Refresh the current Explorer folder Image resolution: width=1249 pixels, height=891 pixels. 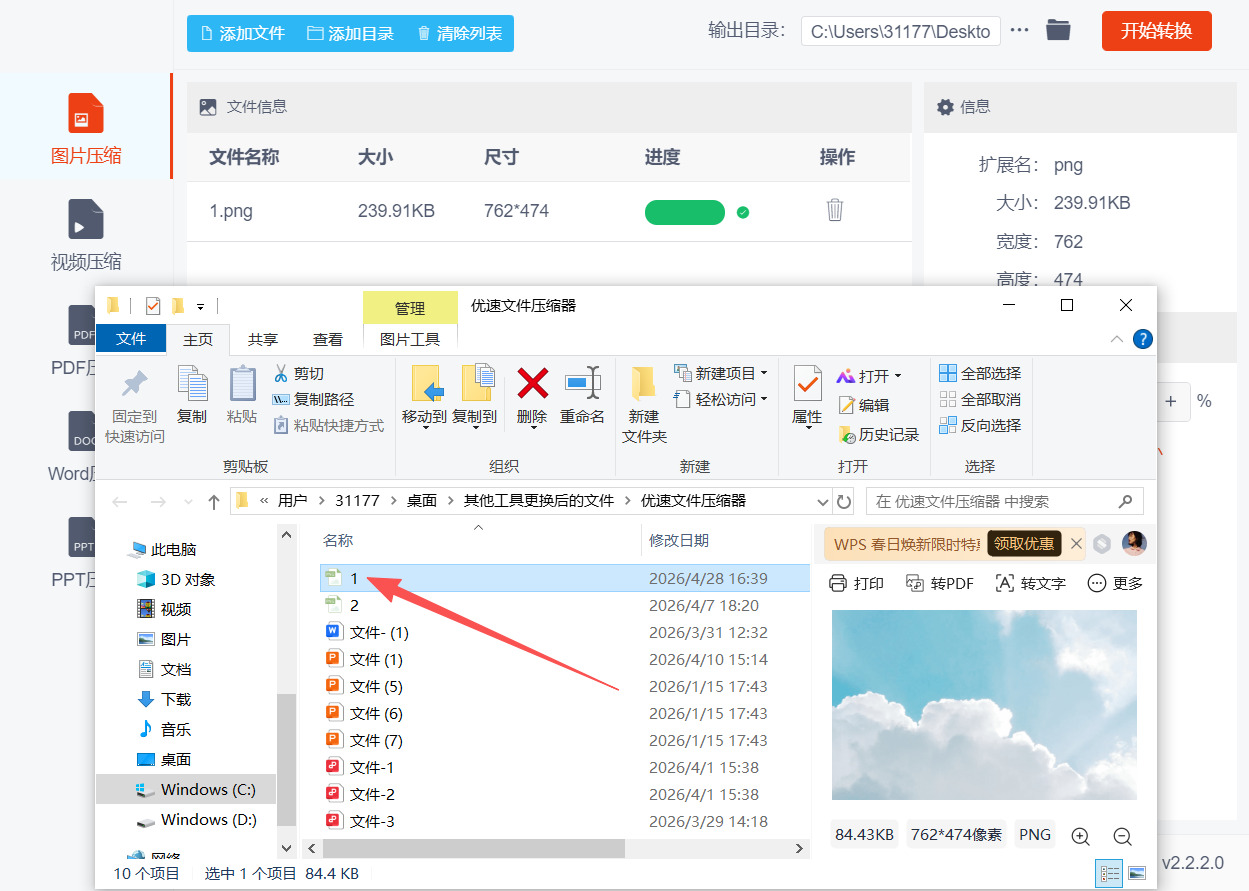pos(844,501)
